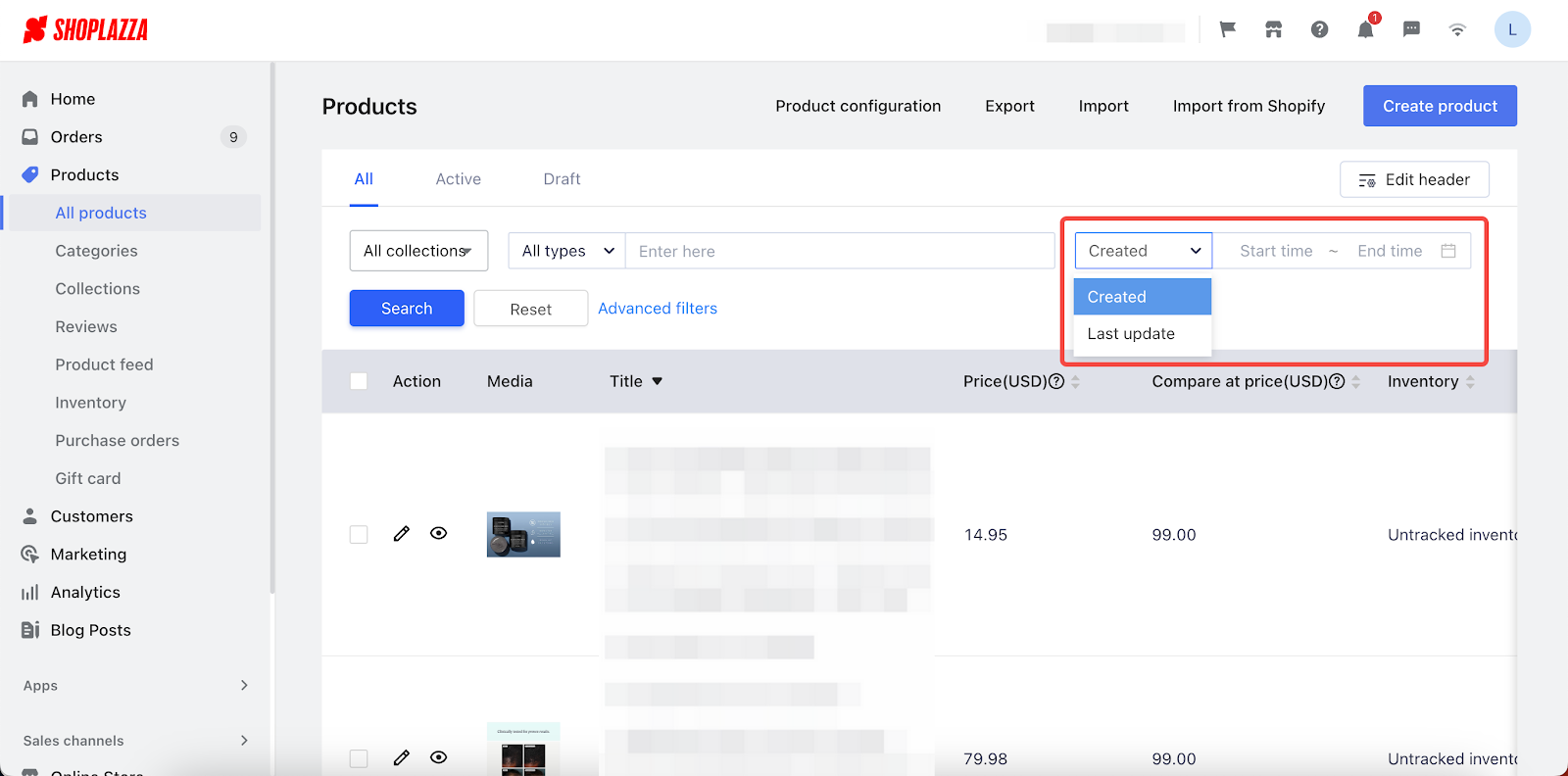The height and width of the screenshot is (776, 1568).
Task: Edit the 79.98 product with pencil icon
Action: (x=402, y=757)
